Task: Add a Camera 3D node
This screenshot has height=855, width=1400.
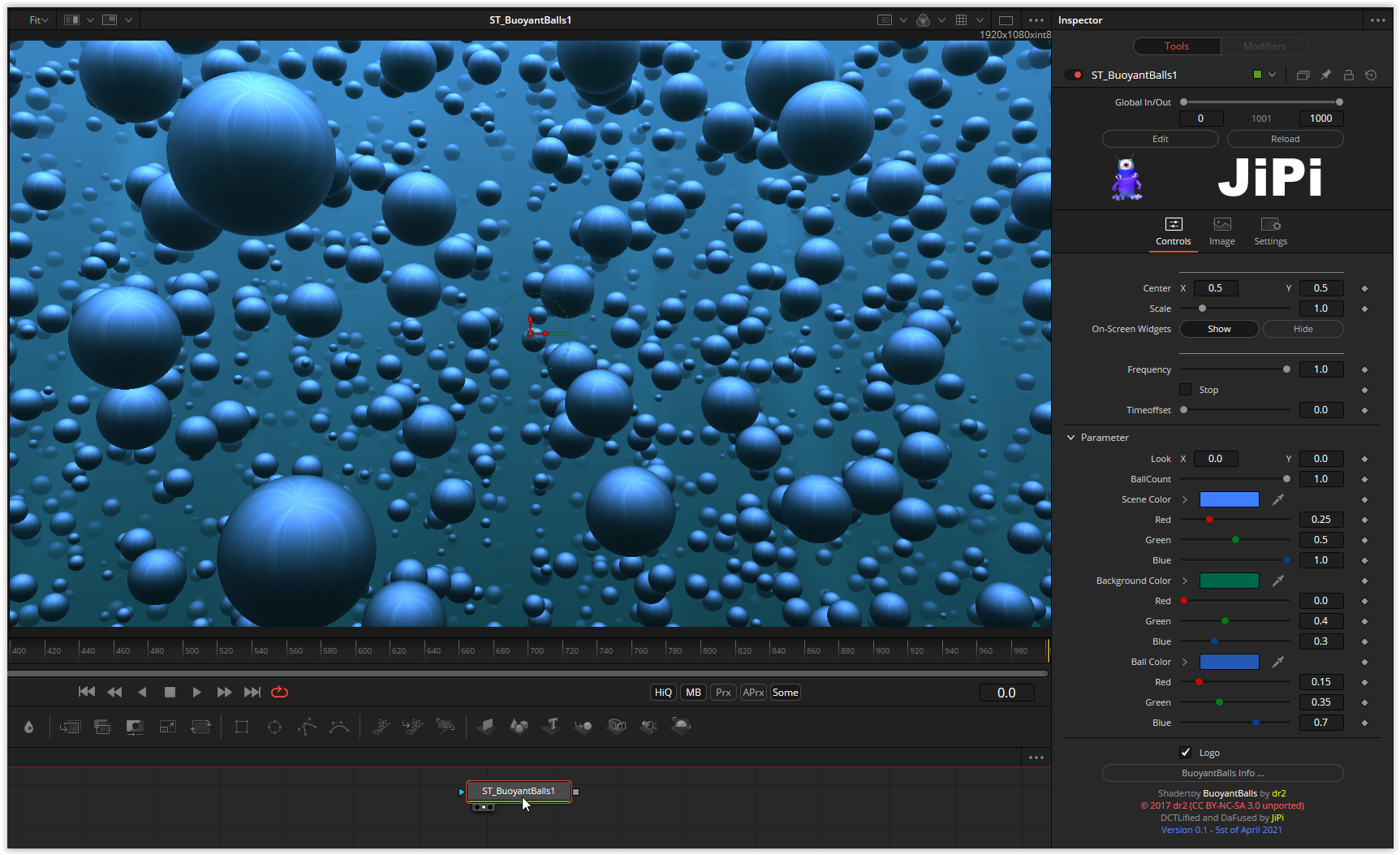Action: click(617, 726)
